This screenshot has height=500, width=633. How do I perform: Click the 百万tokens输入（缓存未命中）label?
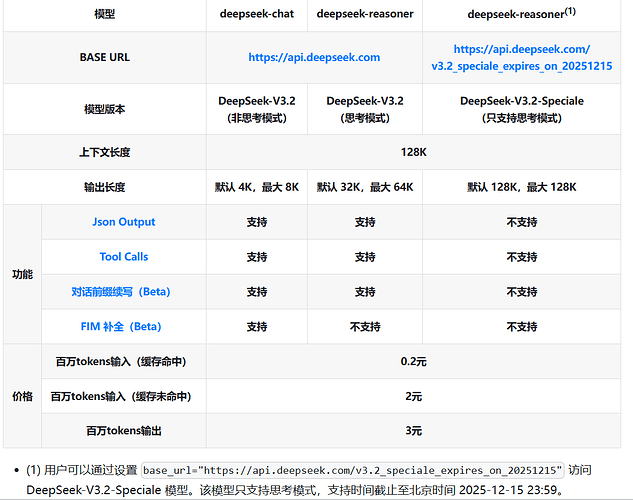[x=121, y=396]
